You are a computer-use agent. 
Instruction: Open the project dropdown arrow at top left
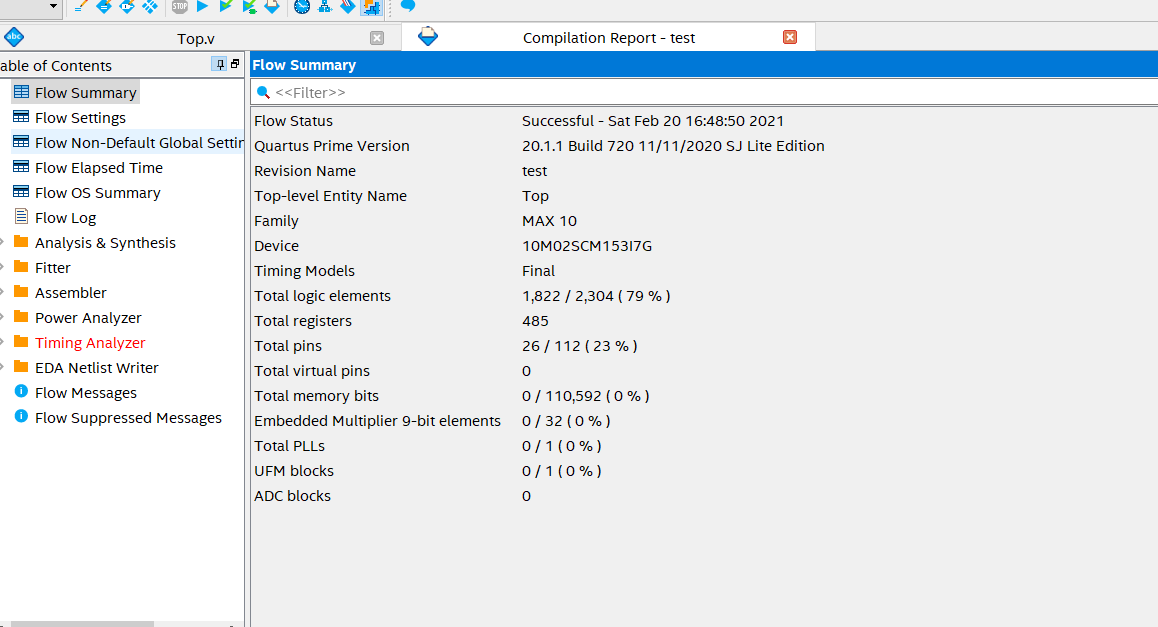point(53,7)
